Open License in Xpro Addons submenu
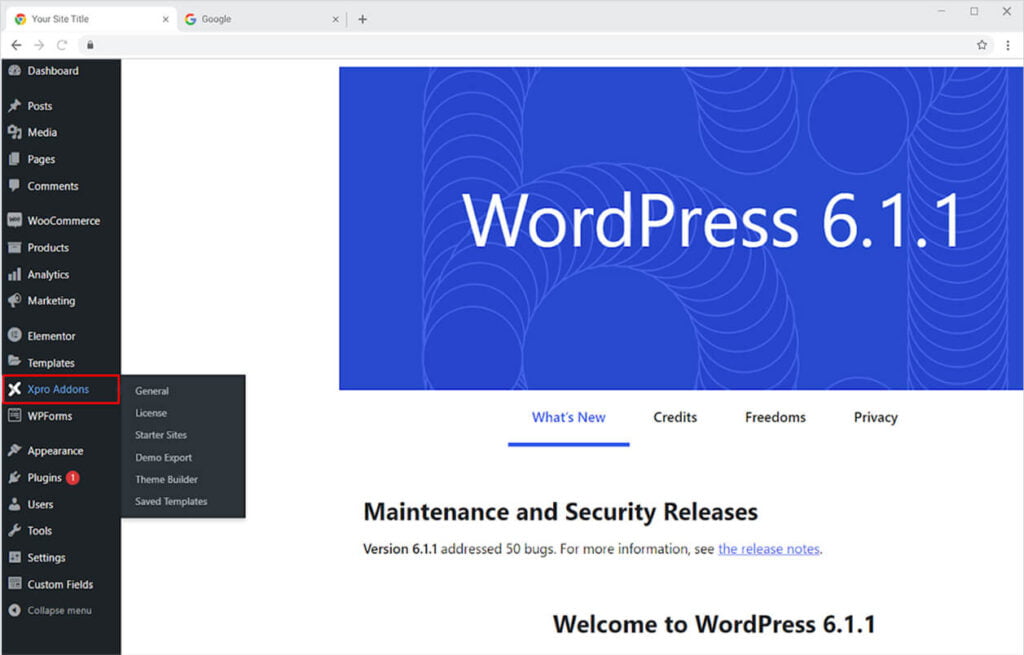The height and width of the screenshot is (655, 1024). [151, 413]
